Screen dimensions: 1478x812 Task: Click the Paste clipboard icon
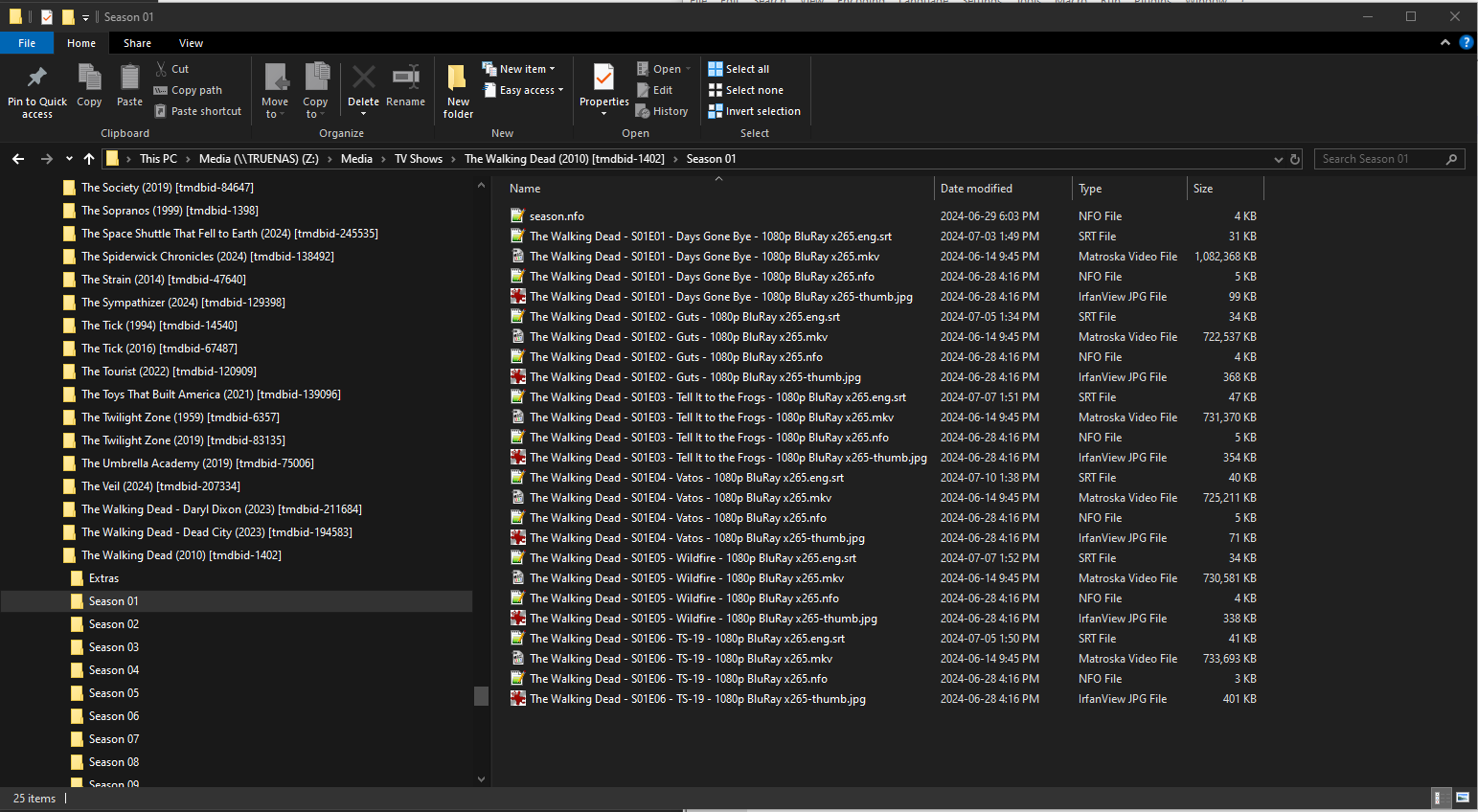coord(129,79)
